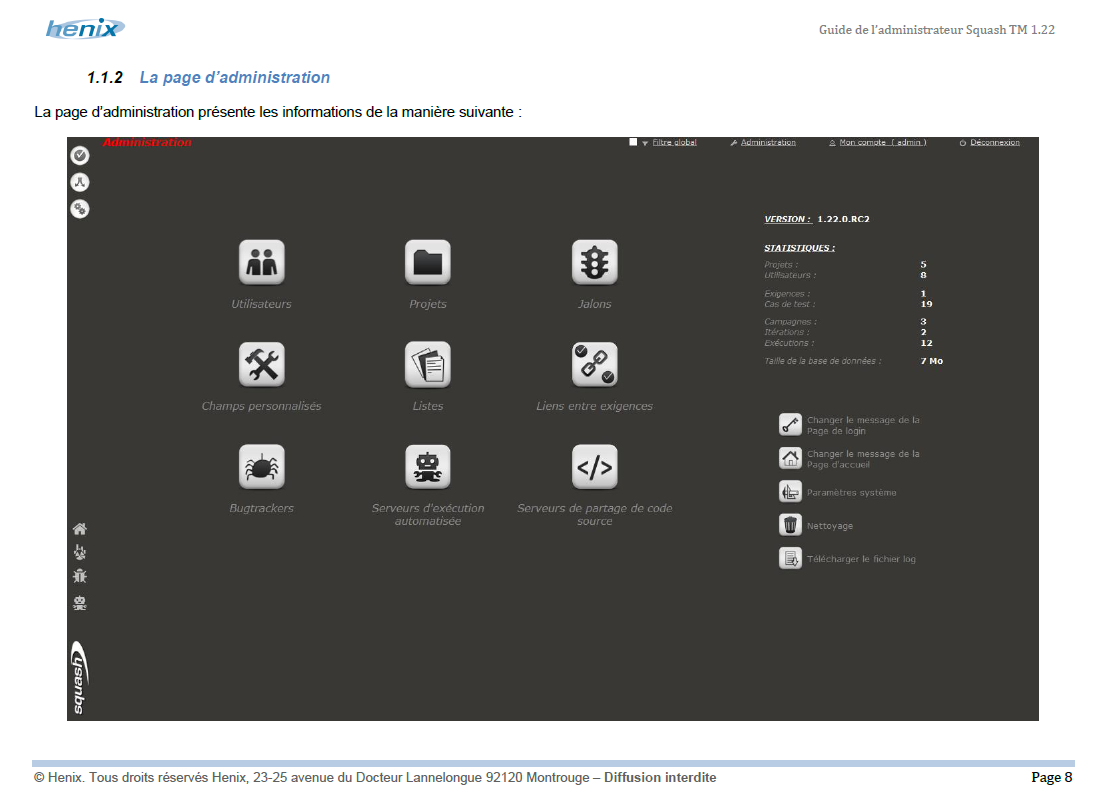The width and height of the screenshot is (1107, 797).
Task: Open the Administration link in top bar
Action: click(x=768, y=143)
